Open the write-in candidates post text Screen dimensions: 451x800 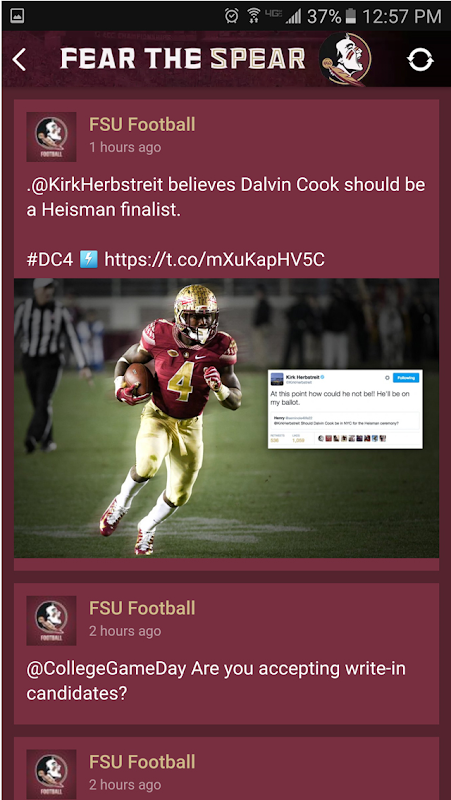[x=216, y=681]
